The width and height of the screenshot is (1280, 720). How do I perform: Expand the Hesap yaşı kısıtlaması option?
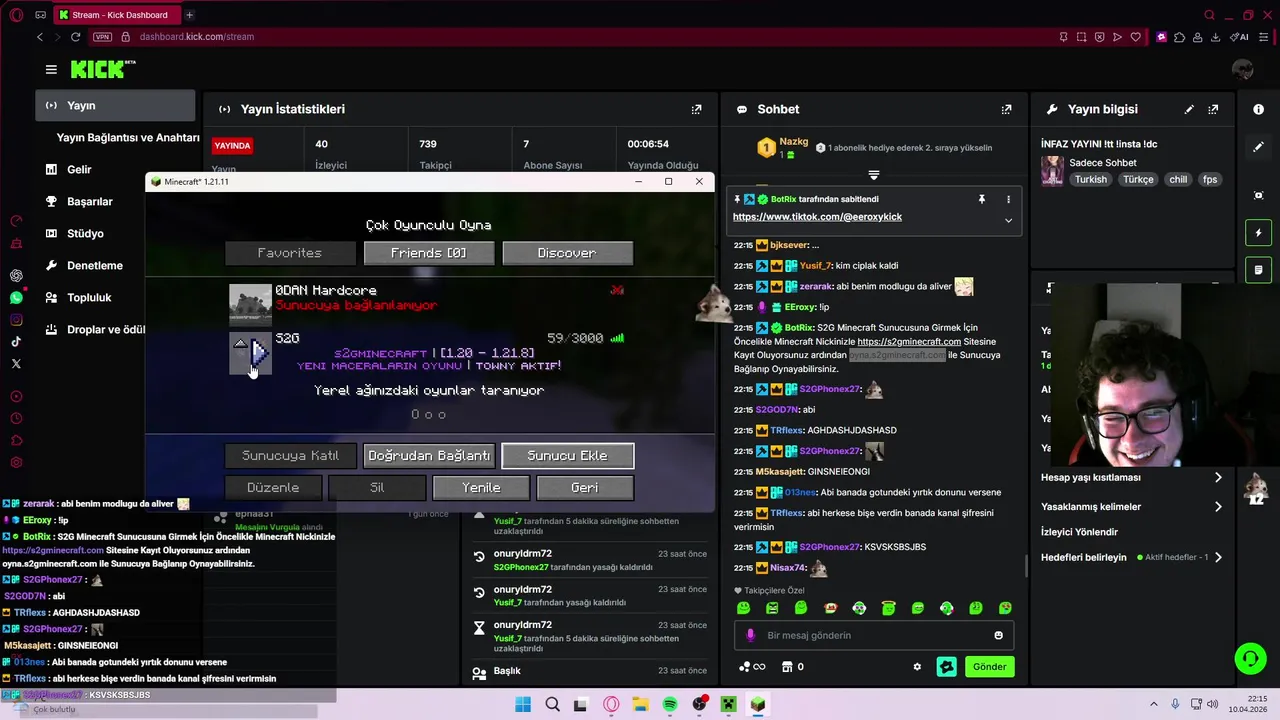1218,478
